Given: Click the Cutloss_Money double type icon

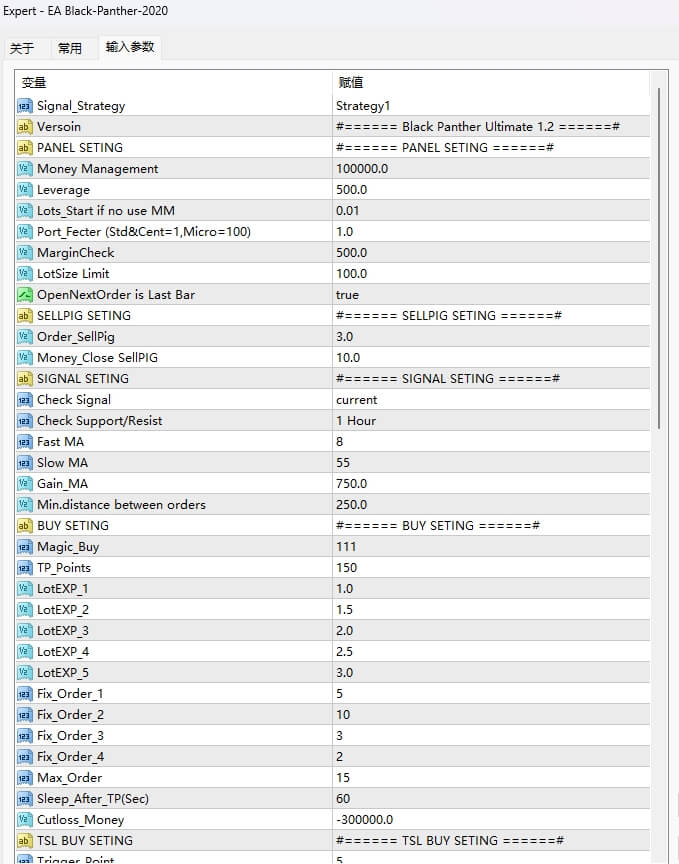Looking at the screenshot, I should coord(25,820).
